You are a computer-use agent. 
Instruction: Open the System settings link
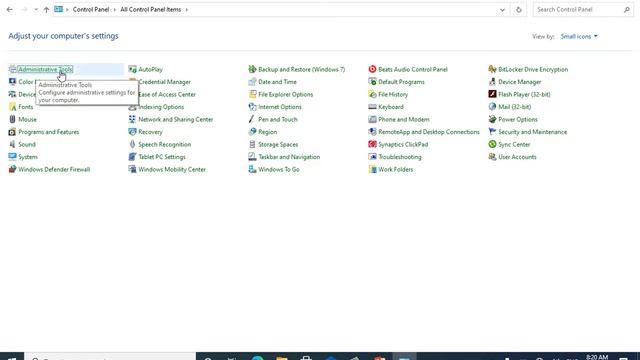click(x=28, y=157)
